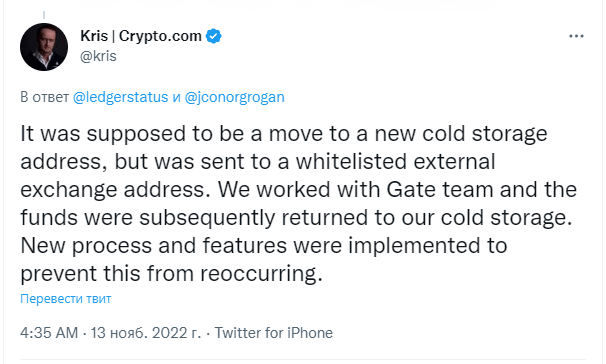Click the date 13 нояб. 2022 г.
Screen dimensions: 606x364
tap(146, 333)
